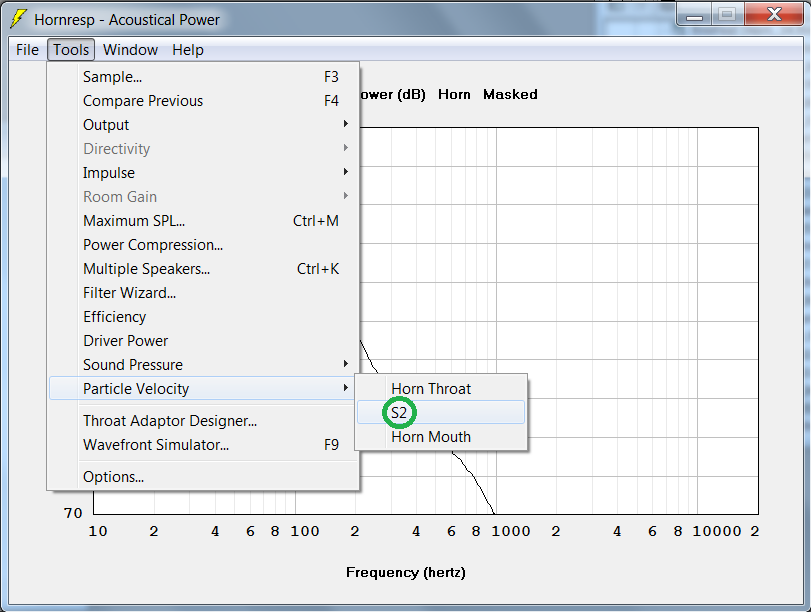This screenshot has height=612, width=811.
Task: Click the Hornresp lightning bolt icon
Action: coord(19,19)
